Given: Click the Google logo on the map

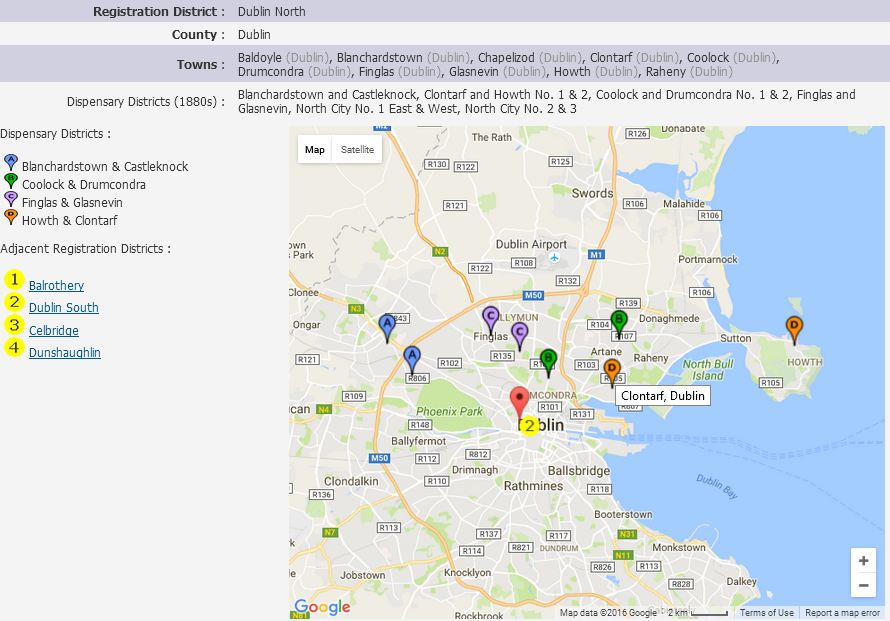Looking at the screenshot, I should pyautogui.click(x=322, y=607).
